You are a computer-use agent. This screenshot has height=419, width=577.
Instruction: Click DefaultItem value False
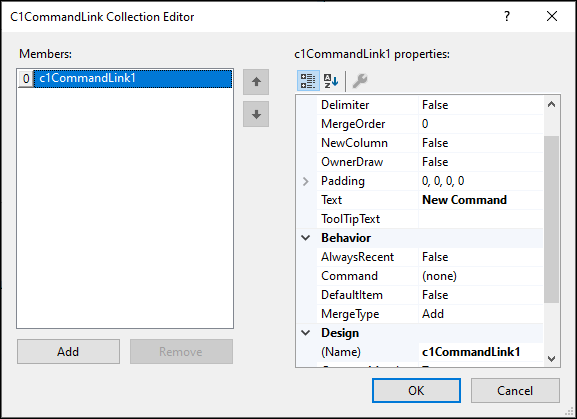pyautogui.click(x=435, y=295)
